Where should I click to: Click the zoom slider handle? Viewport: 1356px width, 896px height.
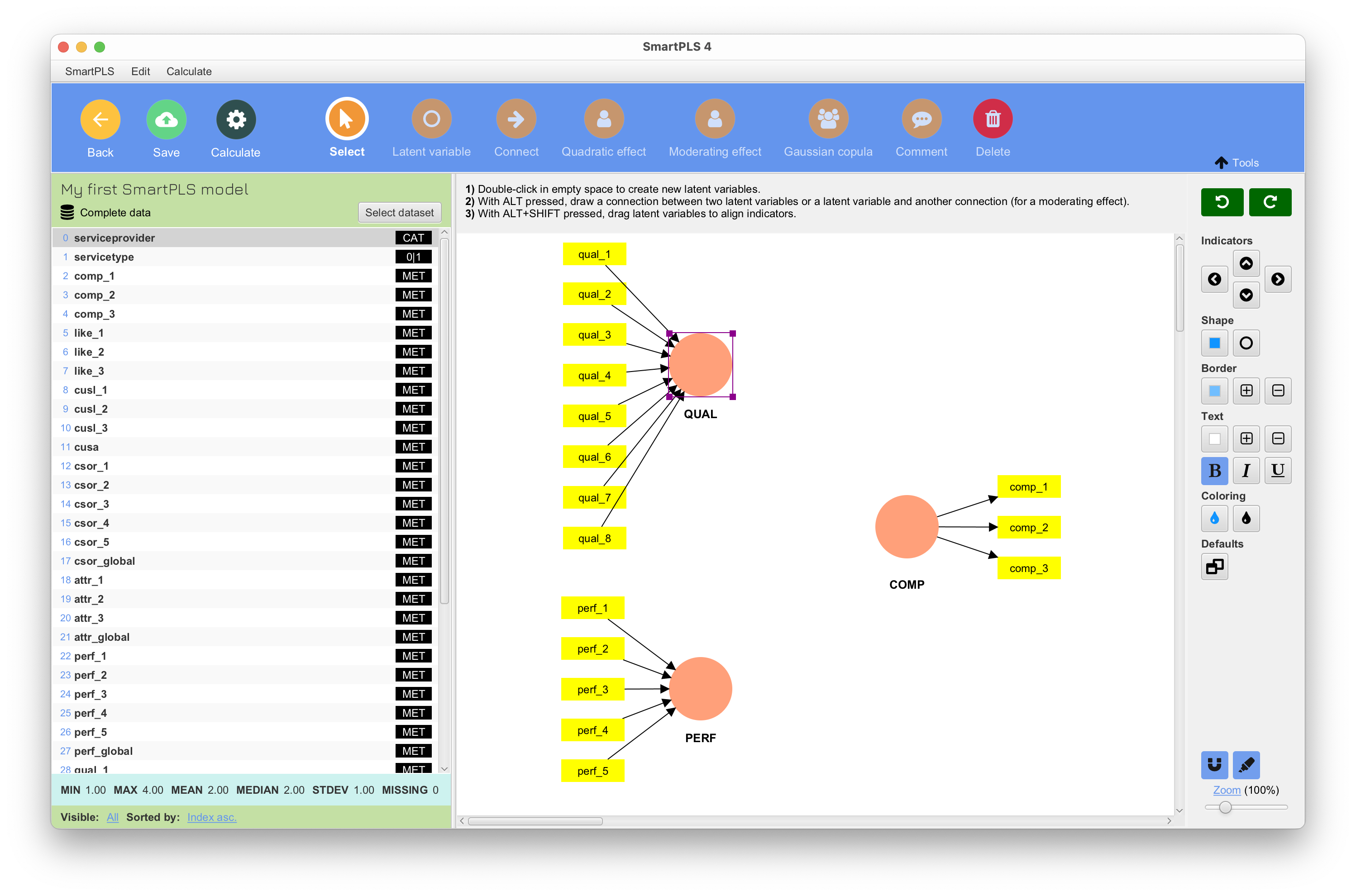(1225, 807)
